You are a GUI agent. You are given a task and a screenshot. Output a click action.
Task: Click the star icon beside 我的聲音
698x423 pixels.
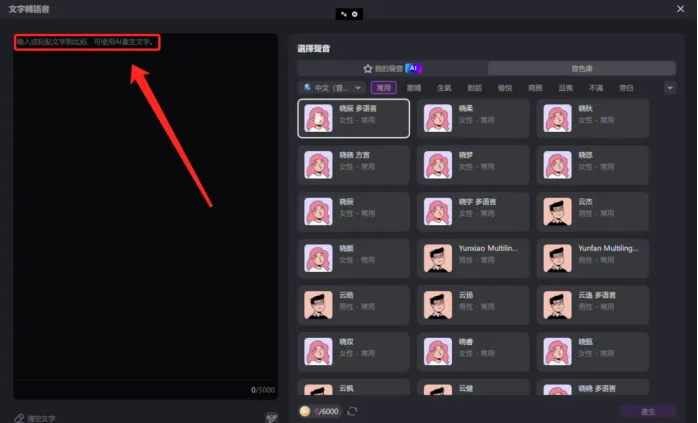(x=368, y=69)
